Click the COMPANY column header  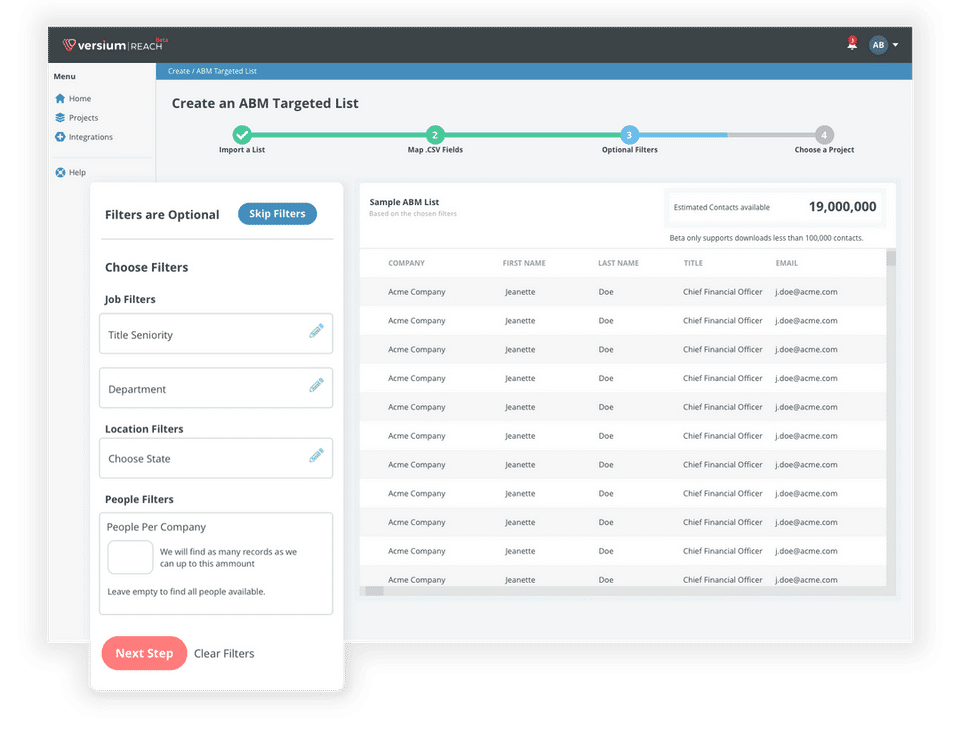(x=406, y=263)
